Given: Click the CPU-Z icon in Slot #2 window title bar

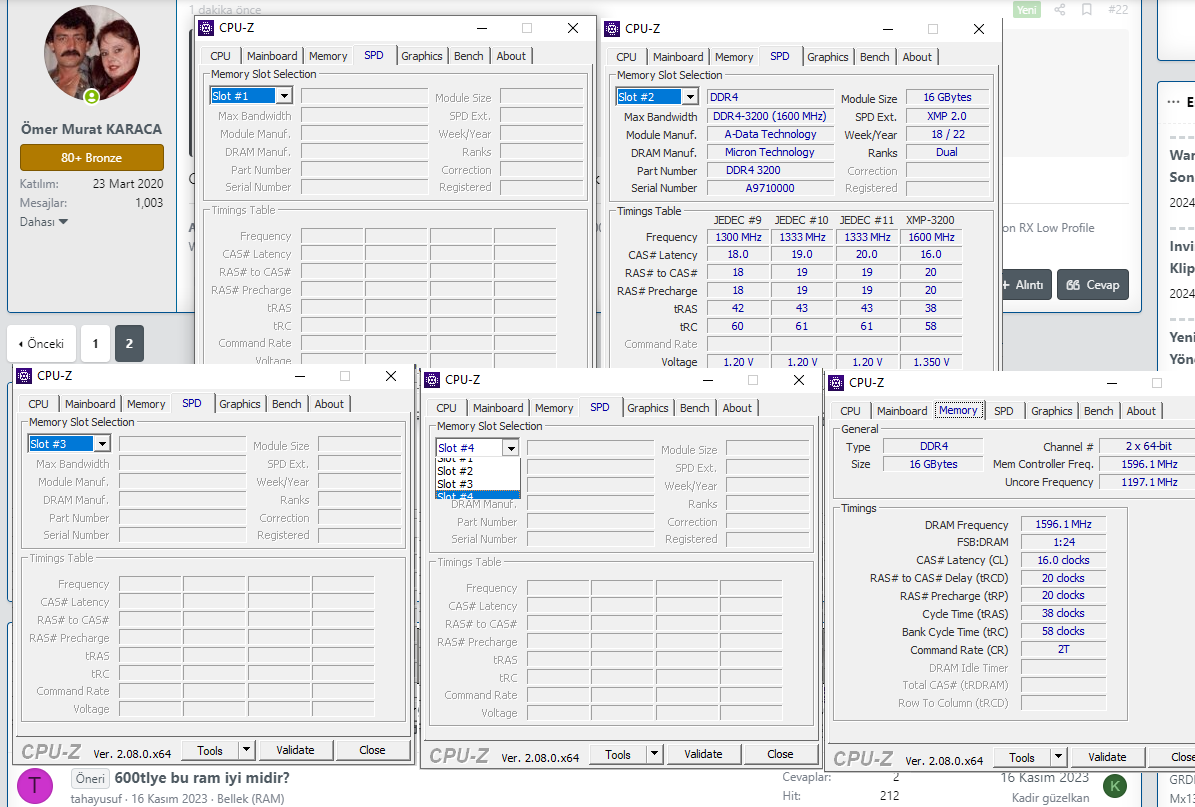Looking at the screenshot, I should pyautogui.click(x=612, y=29).
